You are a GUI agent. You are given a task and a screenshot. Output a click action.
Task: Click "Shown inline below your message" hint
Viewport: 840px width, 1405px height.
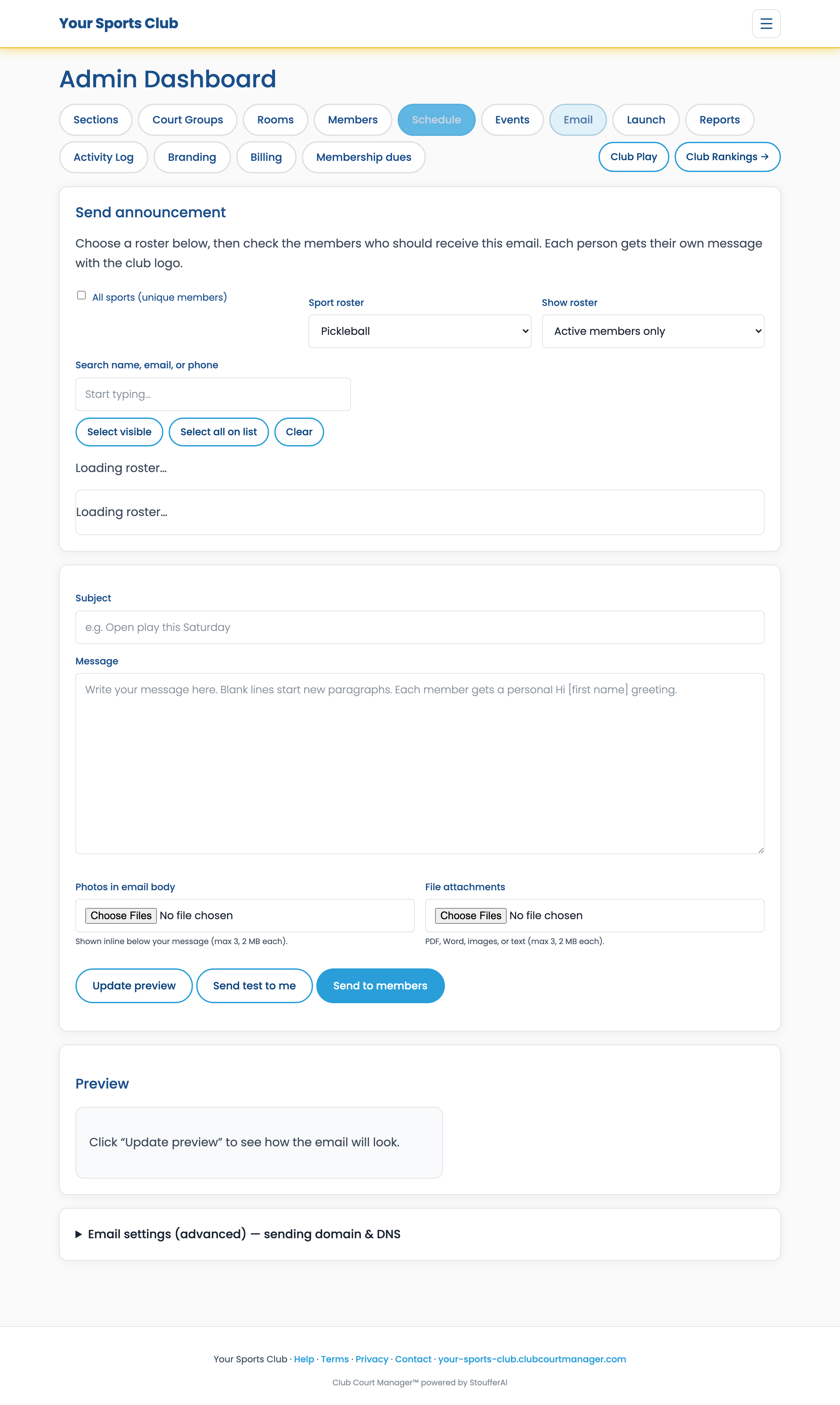coord(182,941)
